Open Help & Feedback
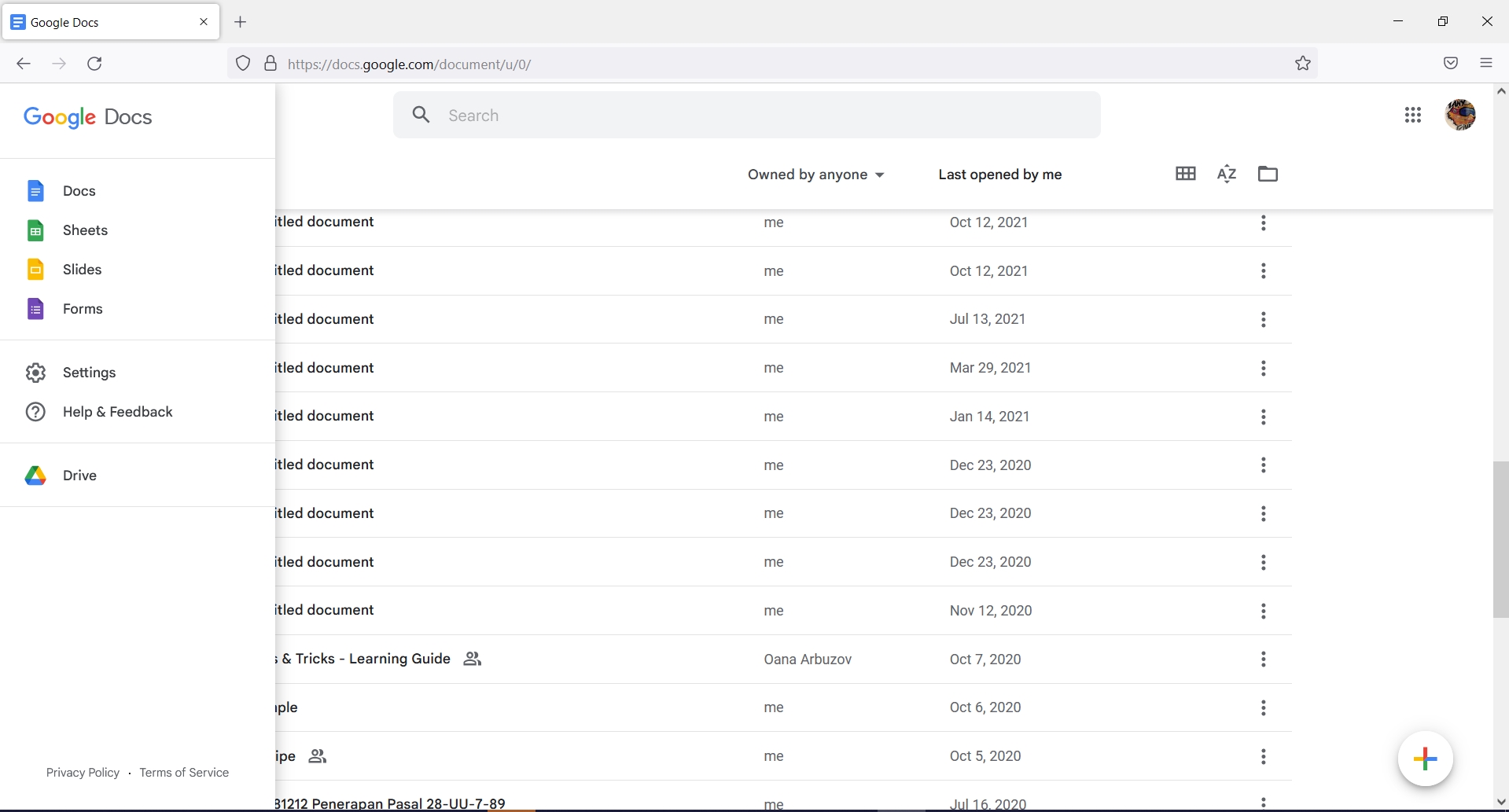The width and height of the screenshot is (1509, 812). (x=118, y=411)
